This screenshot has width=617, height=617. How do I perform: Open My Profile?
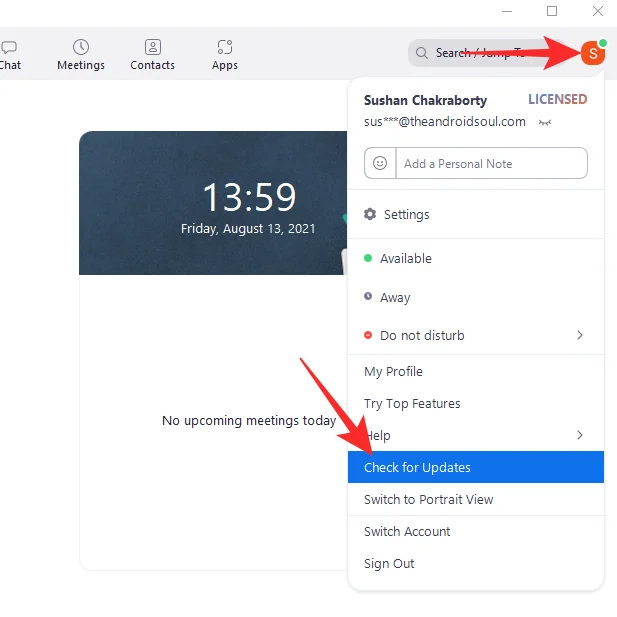click(393, 371)
